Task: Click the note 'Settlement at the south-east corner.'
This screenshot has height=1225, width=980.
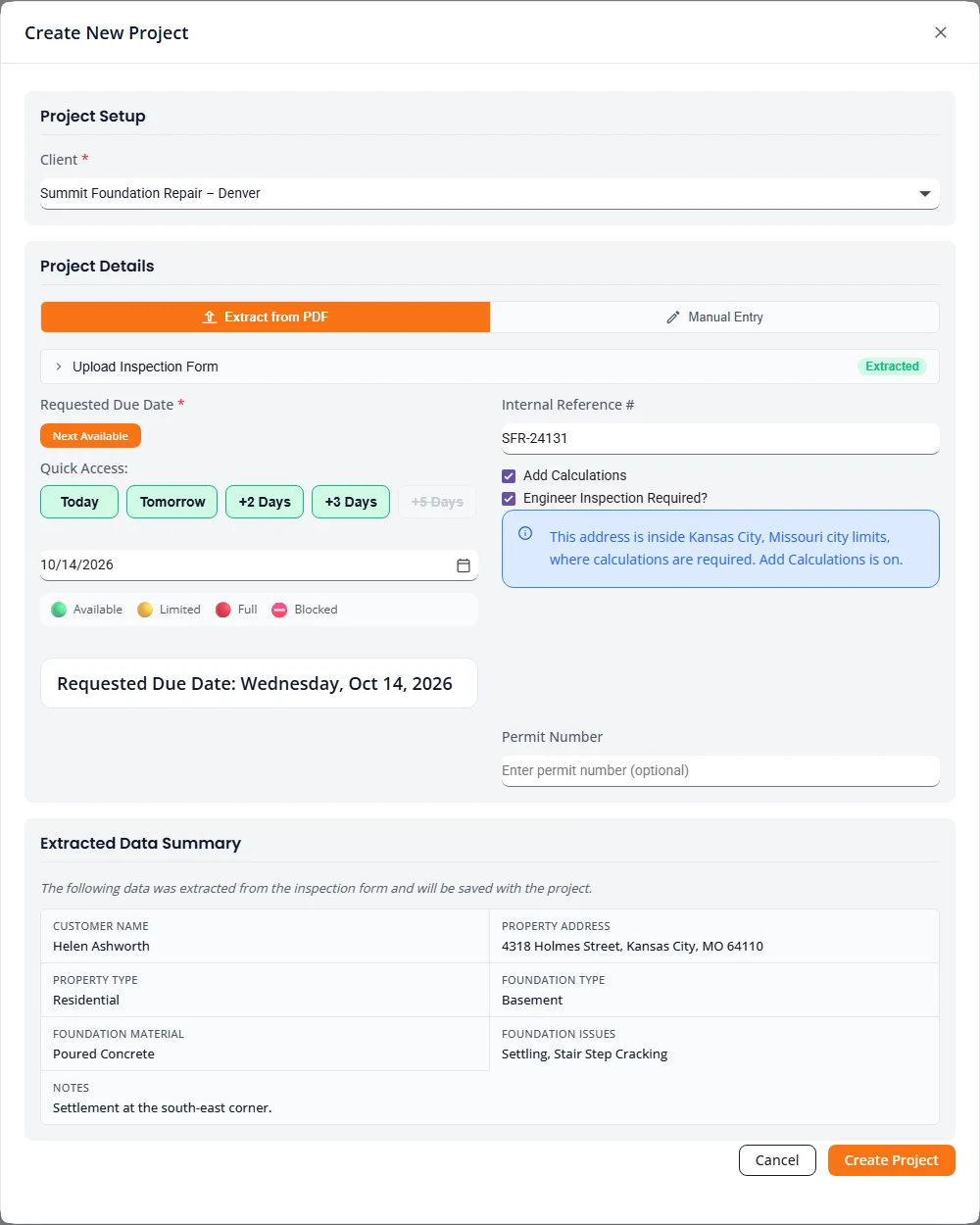Action: 163,1108
